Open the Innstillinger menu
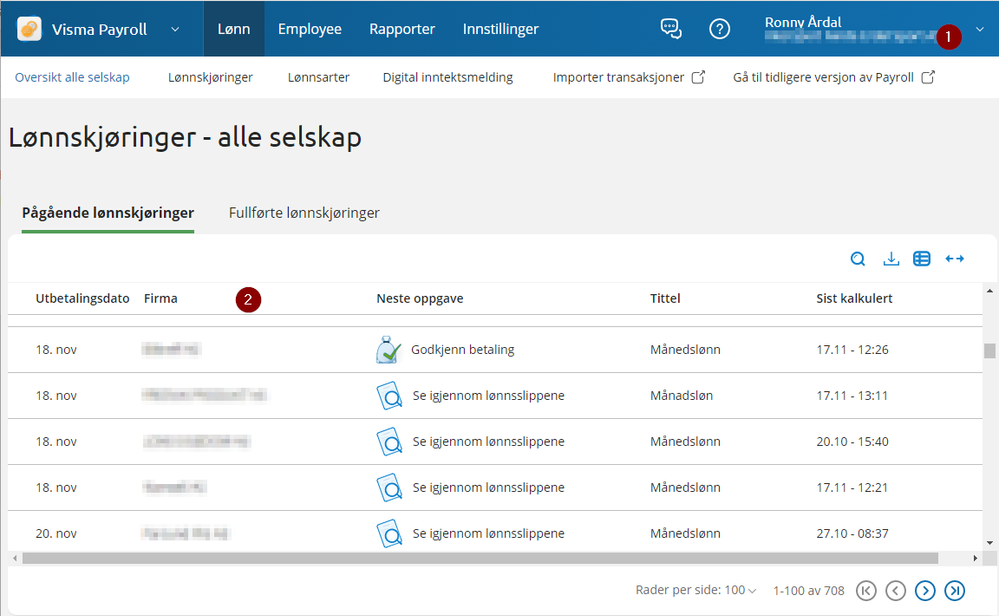Viewport: 999px width, 616px height. (501, 29)
